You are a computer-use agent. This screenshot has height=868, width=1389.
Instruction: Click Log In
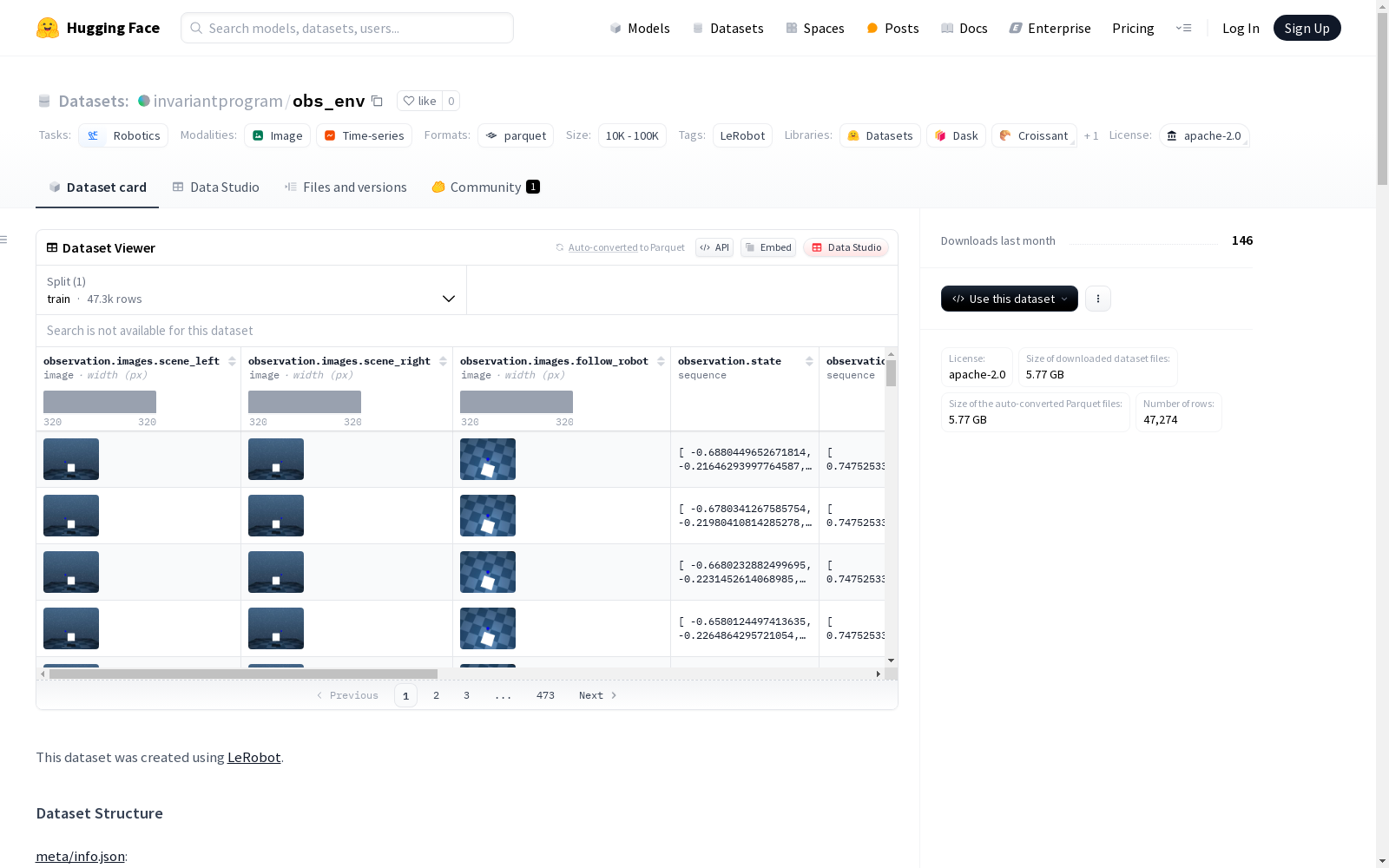coord(1241,28)
